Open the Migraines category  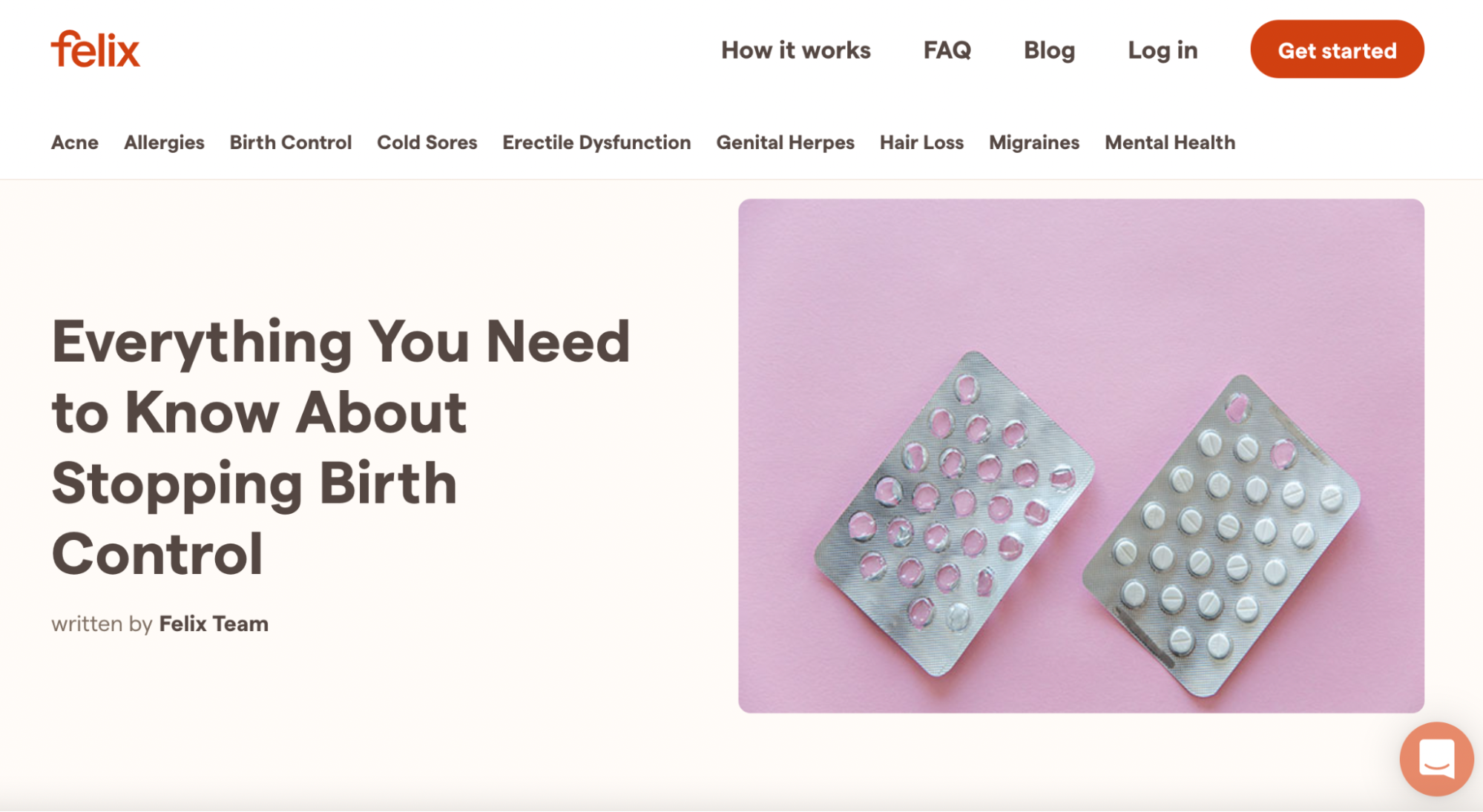[1034, 142]
